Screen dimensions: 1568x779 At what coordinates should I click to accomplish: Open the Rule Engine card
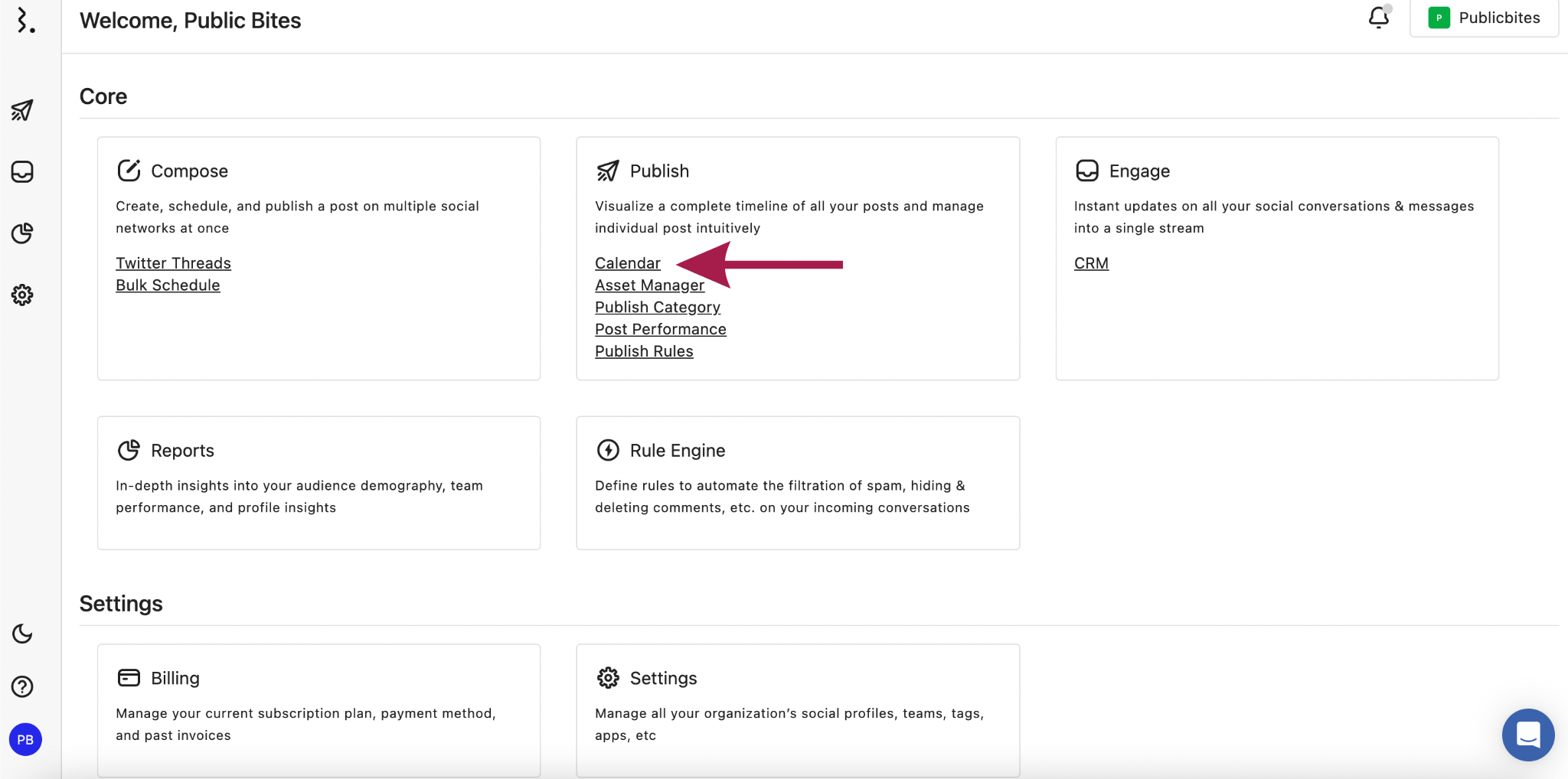[797, 482]
